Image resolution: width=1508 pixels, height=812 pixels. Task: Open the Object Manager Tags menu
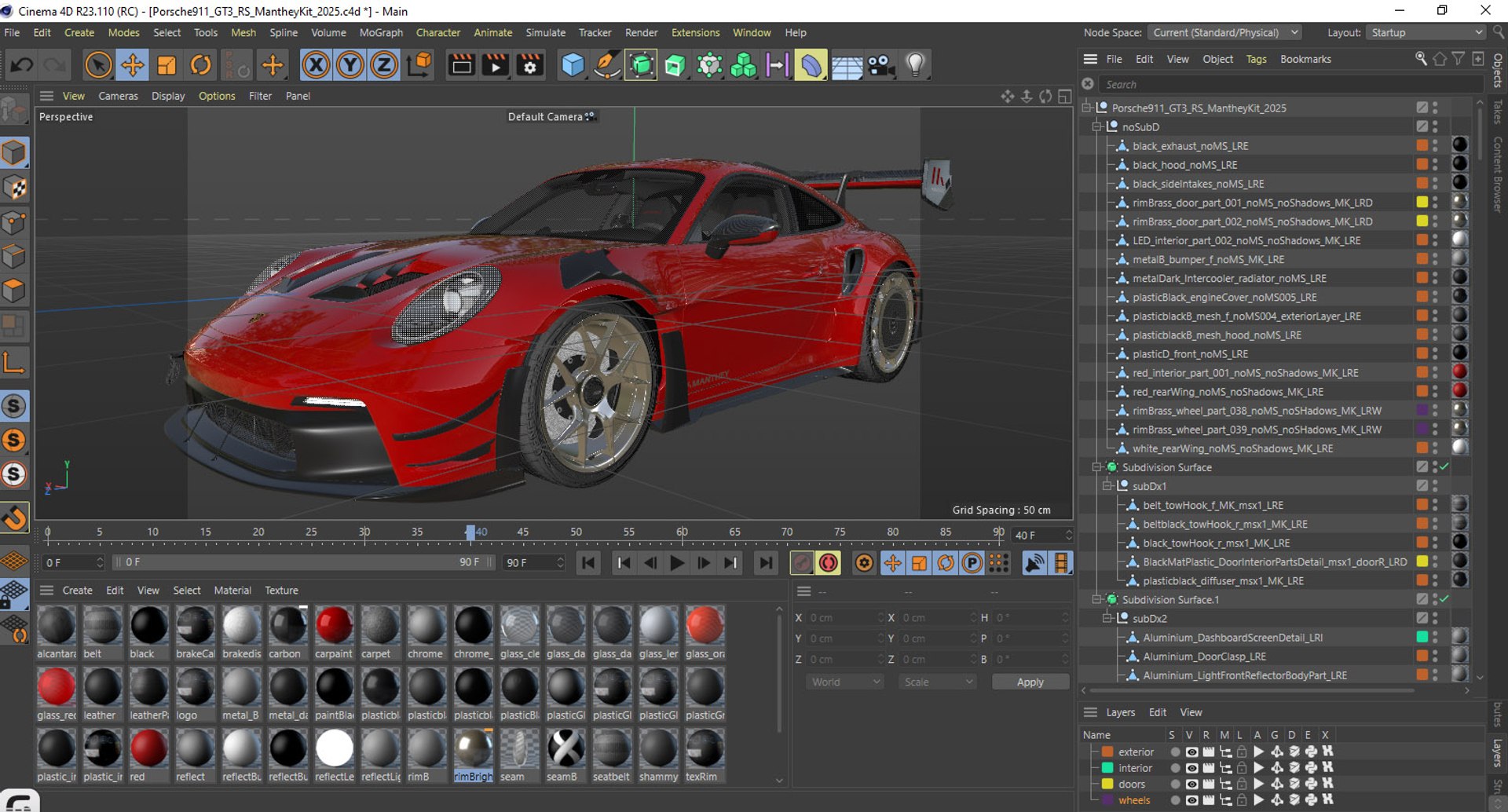[1256, 59]
